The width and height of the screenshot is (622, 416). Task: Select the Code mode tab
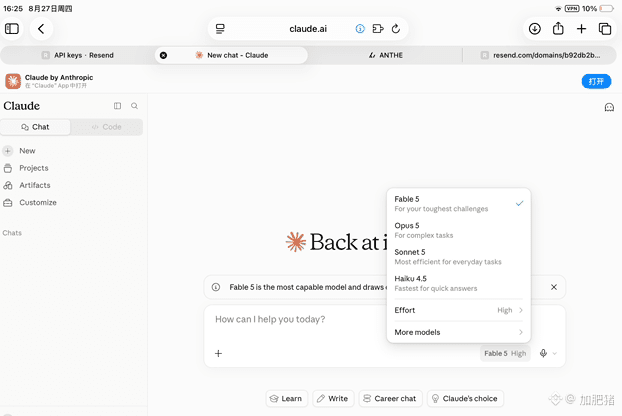pyautogui.click(x=106, y=127)
